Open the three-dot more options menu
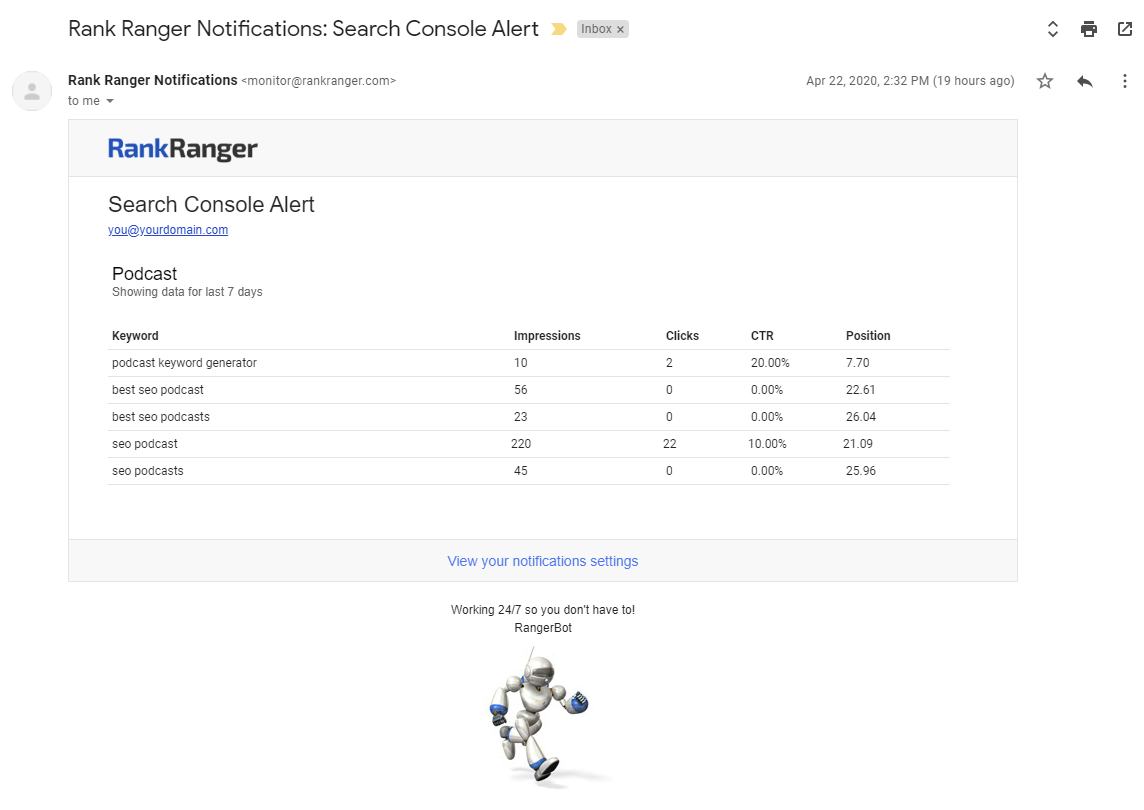Viewport: 1144px width, 810px height. point(1125,81)
